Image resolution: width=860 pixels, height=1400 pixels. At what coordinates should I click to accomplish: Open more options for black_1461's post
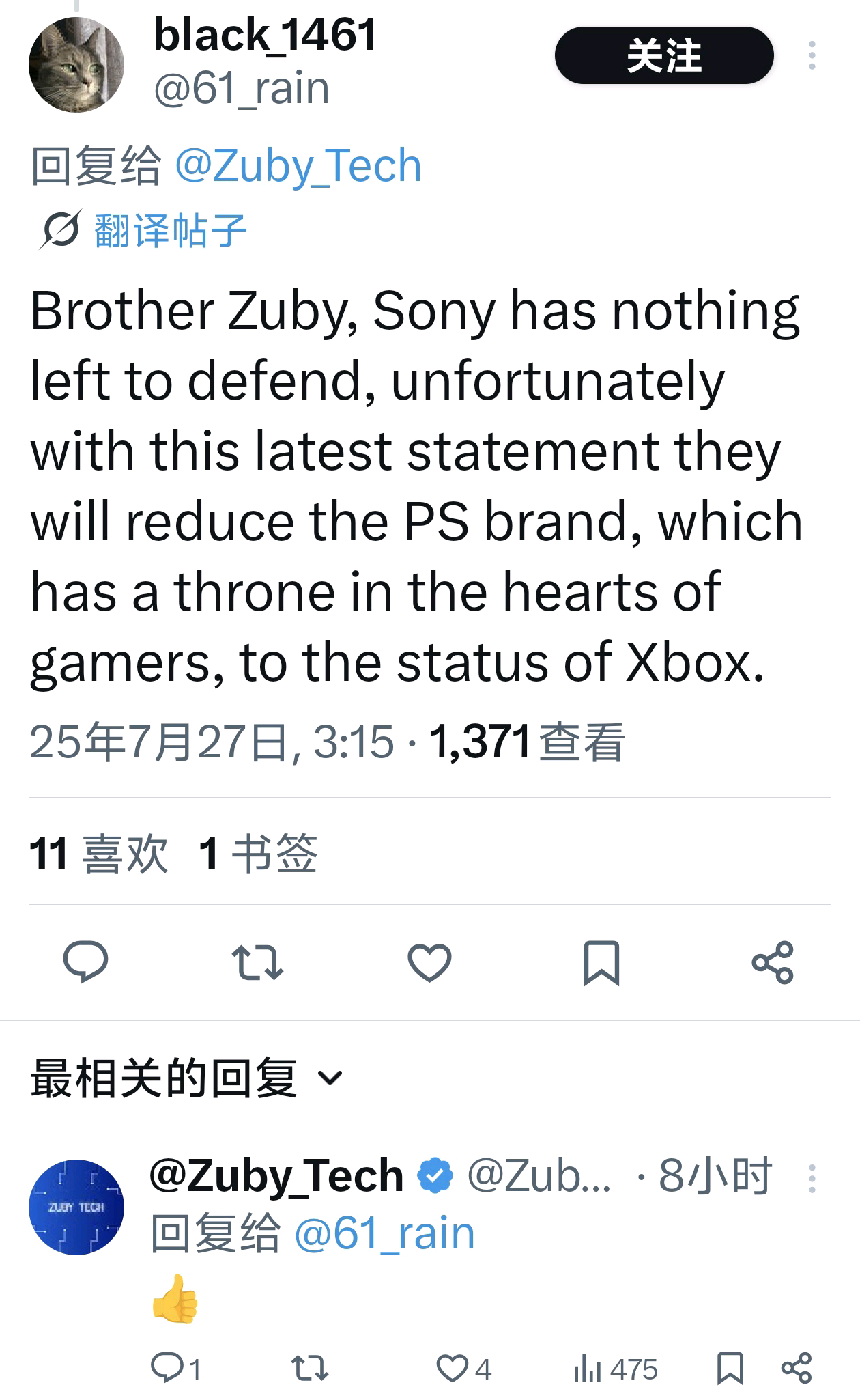click(812, 55)
